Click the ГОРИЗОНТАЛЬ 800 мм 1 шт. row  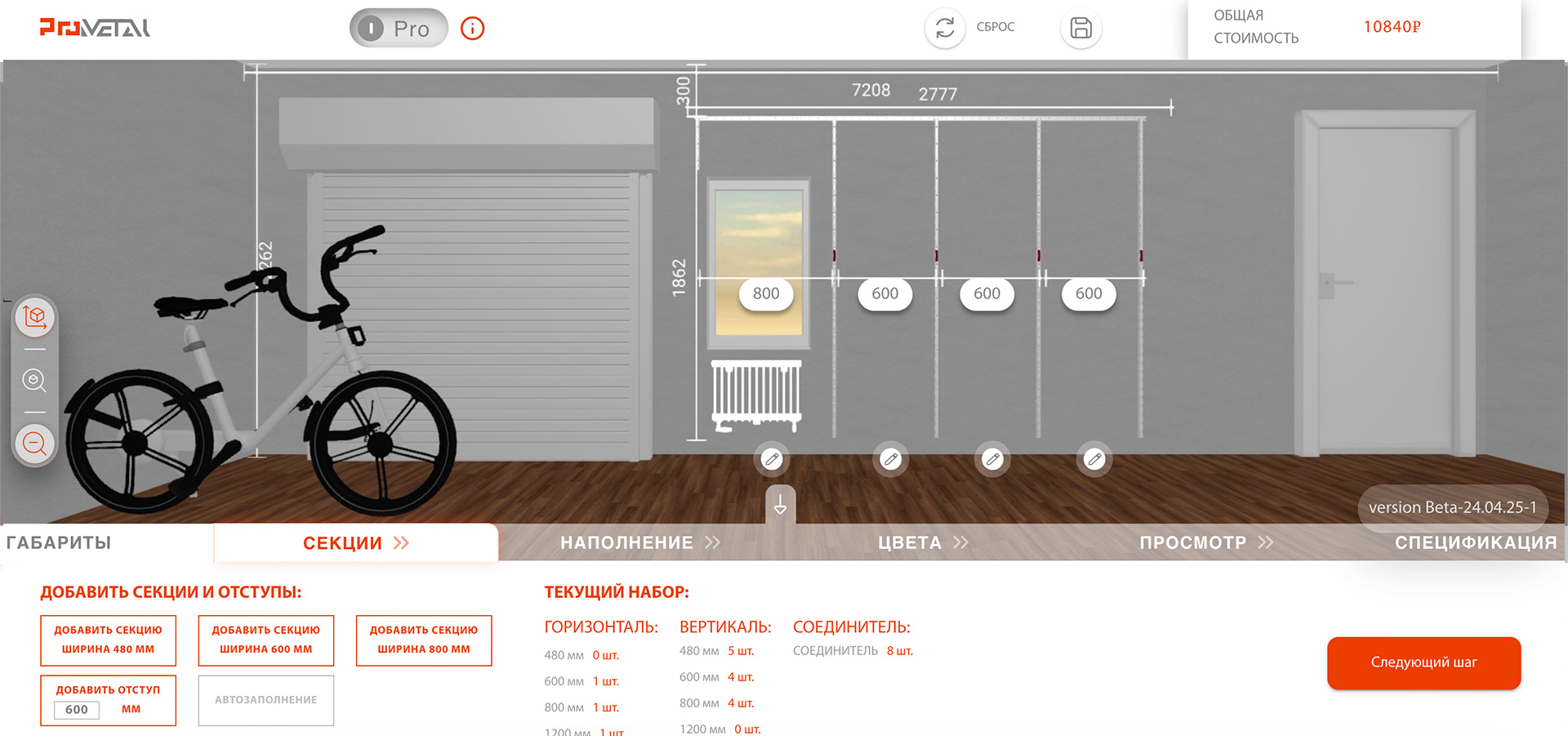click(581, 707)
